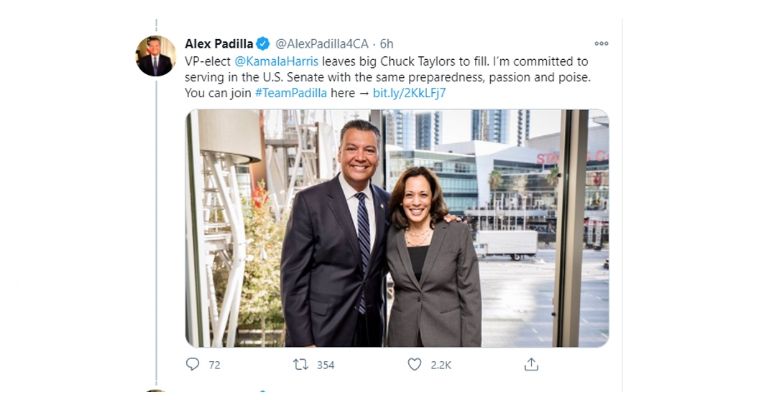Screen dimensions: 768x400
Task: Open Alex Padilla's profile picture avatar
Action: tap(155, 56)
